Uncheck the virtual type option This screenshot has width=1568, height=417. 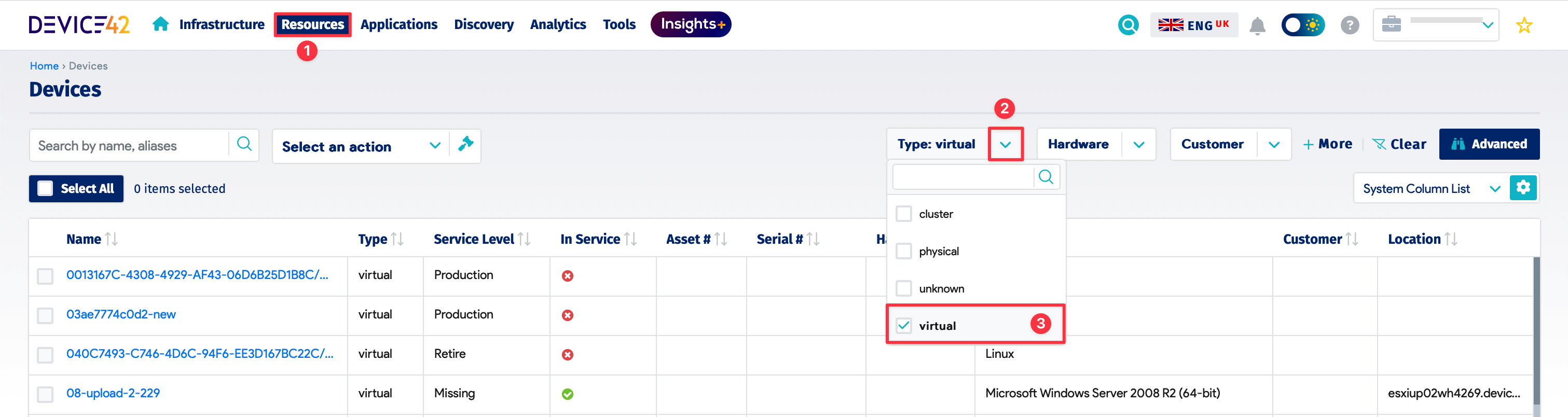(904, 325)
